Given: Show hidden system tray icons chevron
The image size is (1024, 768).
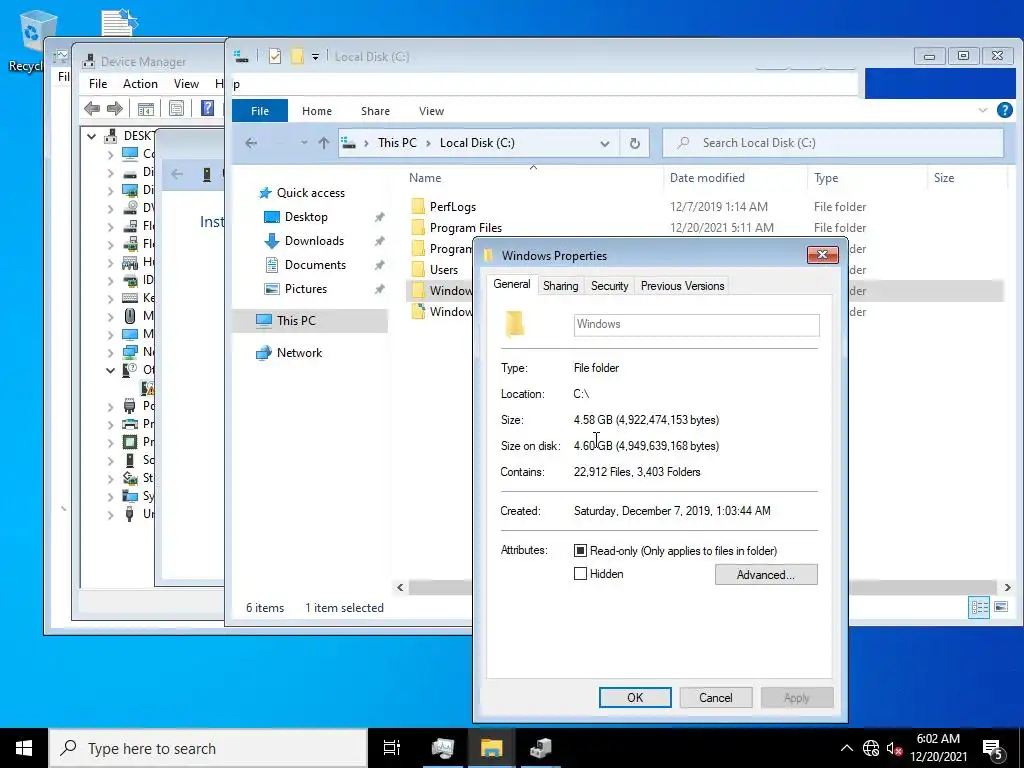Looking at the screenshot, I should [847, 748].
